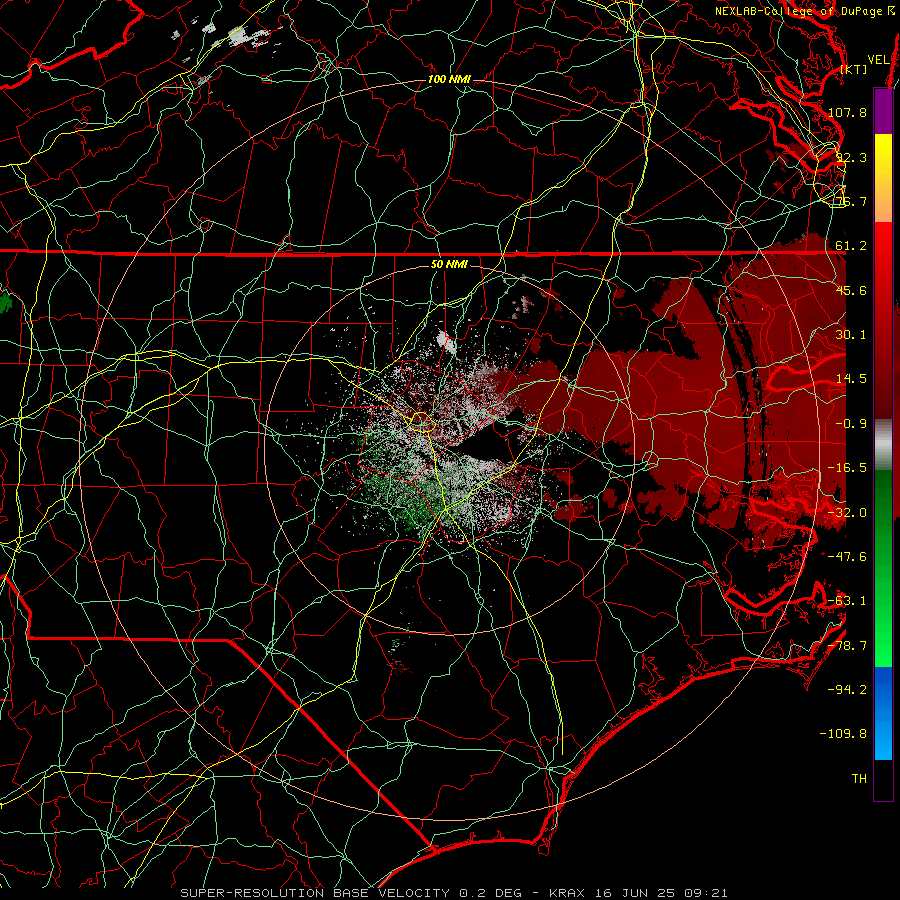Pick the black TH segment of color bar
Screen dimensions: 900x900
[x=883, y=779]
